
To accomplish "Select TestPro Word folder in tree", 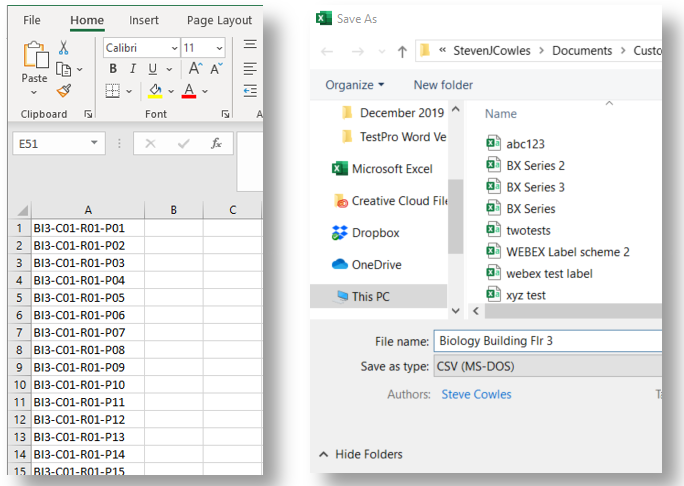I will [394, 137].
